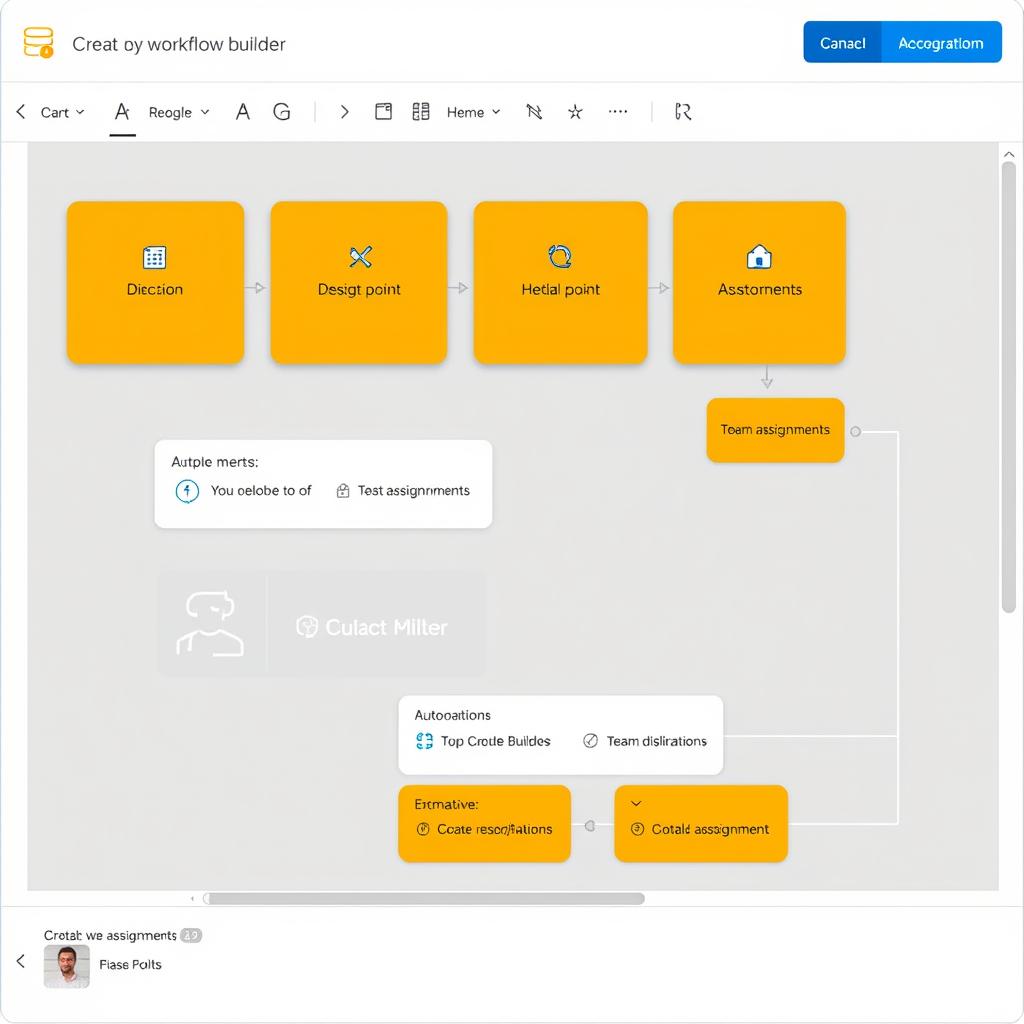Select the Top Crode Buildes automation icon
Viewport: 1024px width, 1024px height.
point(427,741)
